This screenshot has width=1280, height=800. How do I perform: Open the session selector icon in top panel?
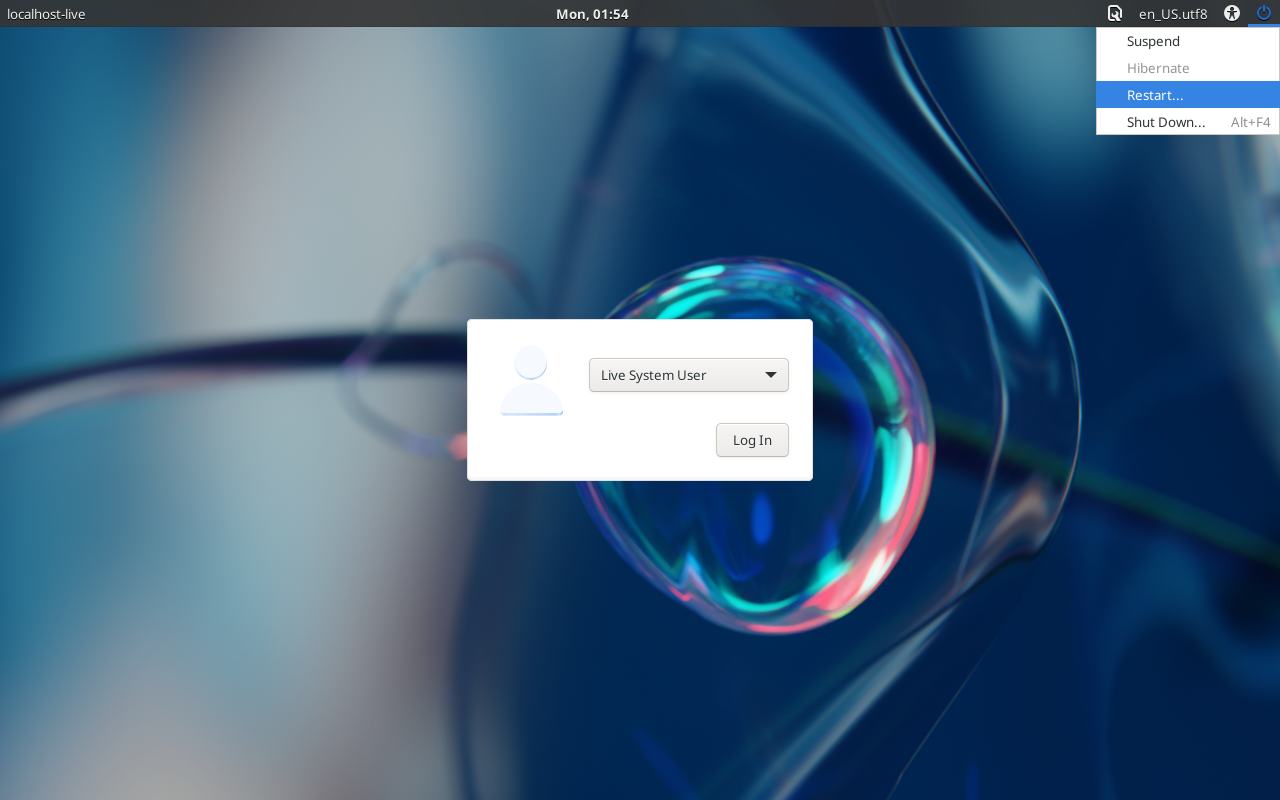point(1115,14)
